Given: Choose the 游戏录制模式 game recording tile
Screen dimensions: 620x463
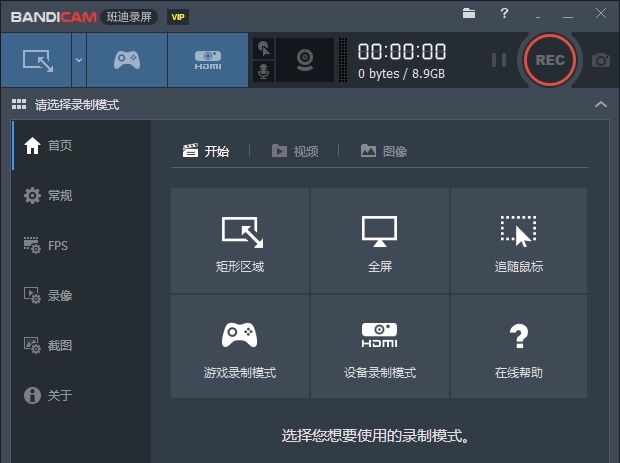Looking at the screenshot, I should point(240,346).
